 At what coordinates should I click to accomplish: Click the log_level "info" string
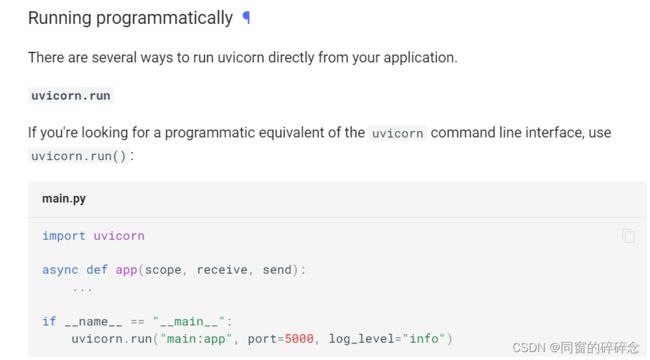(424, 339)
